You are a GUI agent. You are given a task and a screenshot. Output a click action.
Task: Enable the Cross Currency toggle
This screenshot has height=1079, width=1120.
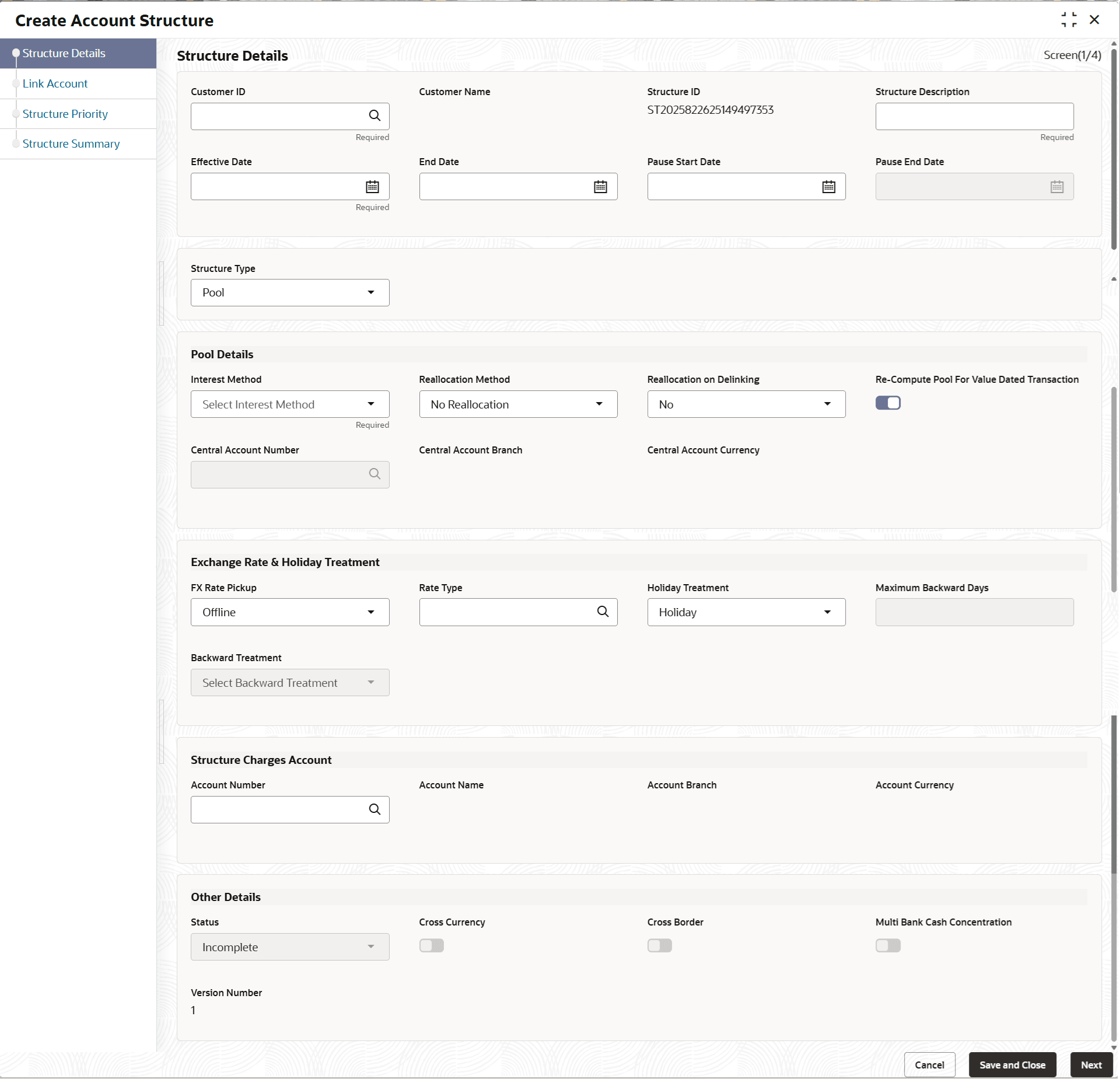[431, 945]
